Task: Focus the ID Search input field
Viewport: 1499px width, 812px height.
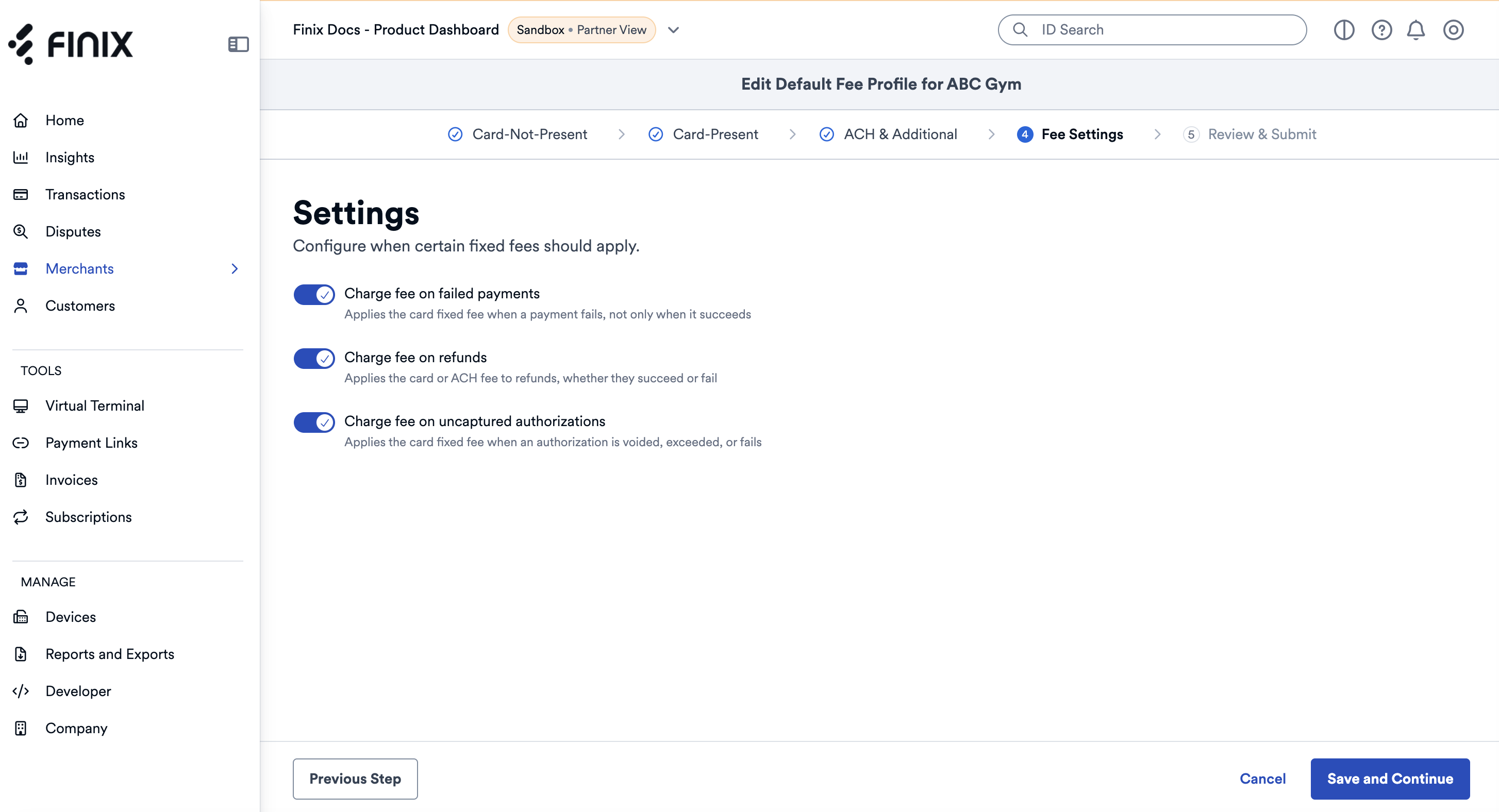Action: point(1152,30)
